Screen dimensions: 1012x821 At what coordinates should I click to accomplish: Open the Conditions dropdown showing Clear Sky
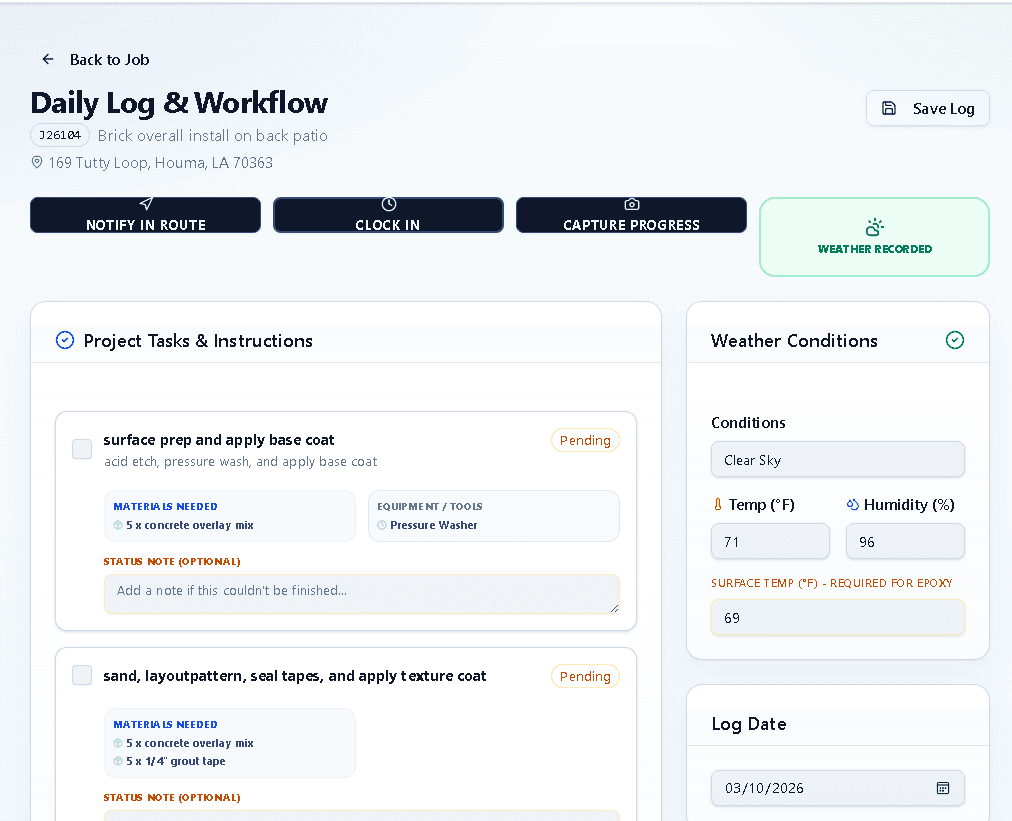point(837,459)
